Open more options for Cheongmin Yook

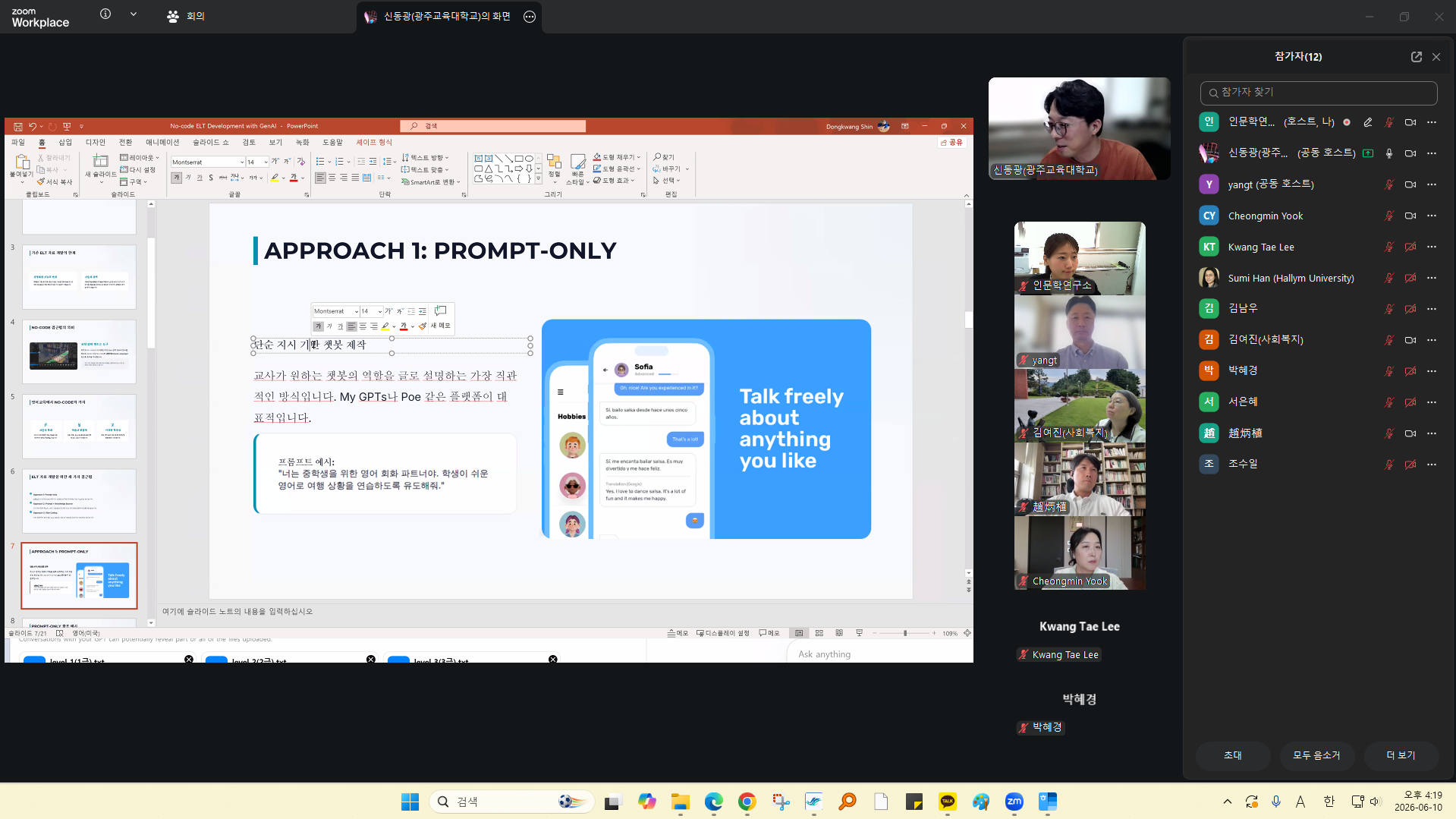1432,216
